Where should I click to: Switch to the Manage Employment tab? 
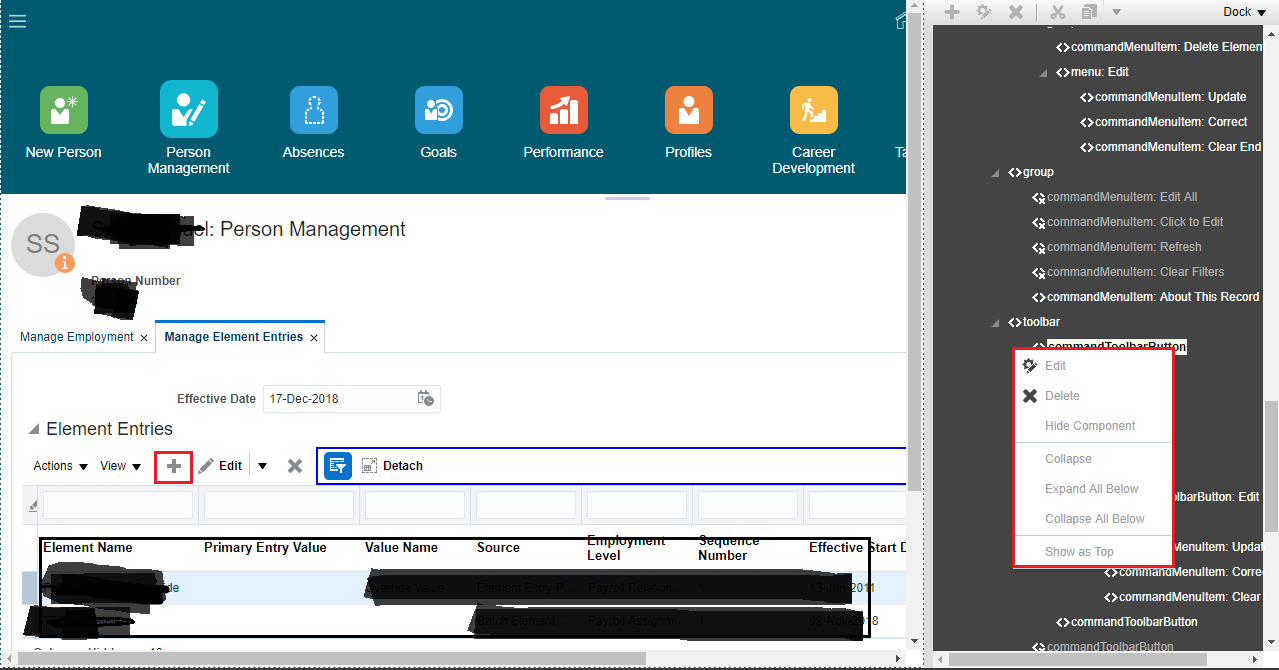point(77,337)
